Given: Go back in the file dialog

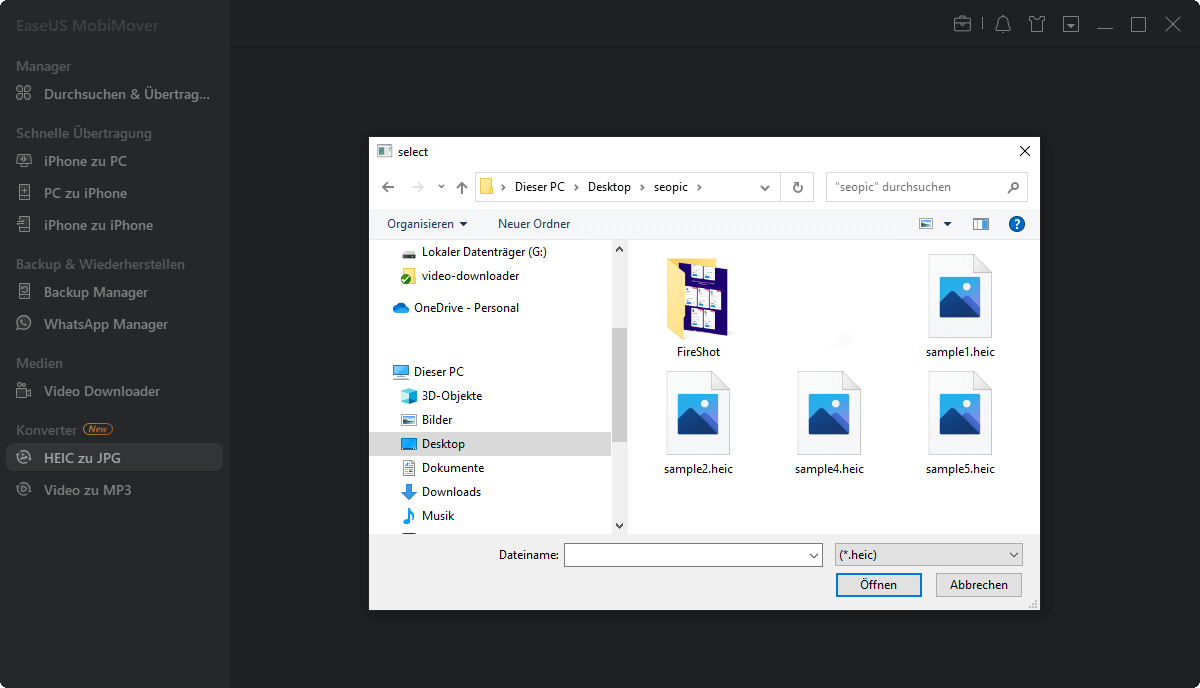Looking at the screenshot, I should (x=389, y=187).
